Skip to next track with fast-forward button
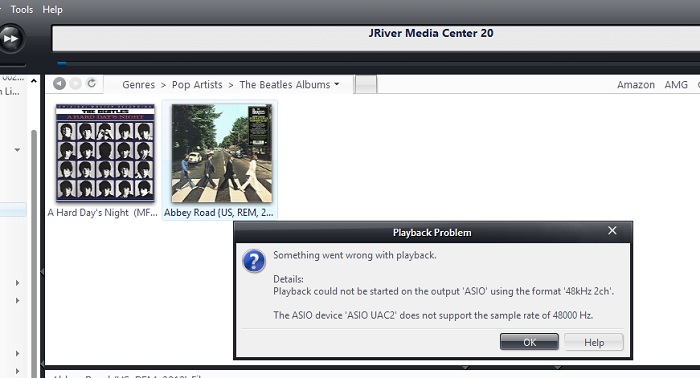The width and height of the screenshot is (700, 378). [11, 39]
